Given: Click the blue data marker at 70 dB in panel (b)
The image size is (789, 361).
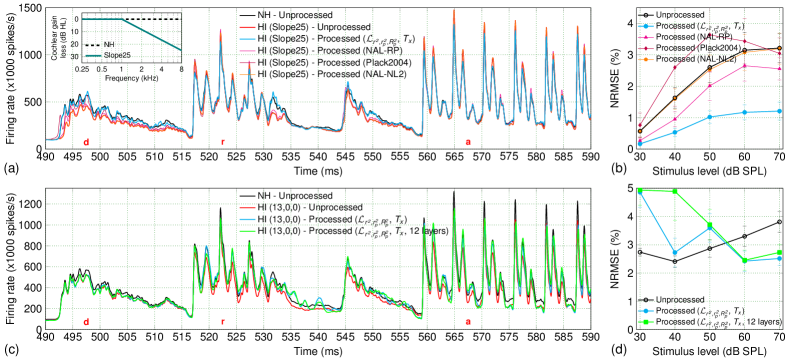Looking at the screenshot, I should pos(780,111).
